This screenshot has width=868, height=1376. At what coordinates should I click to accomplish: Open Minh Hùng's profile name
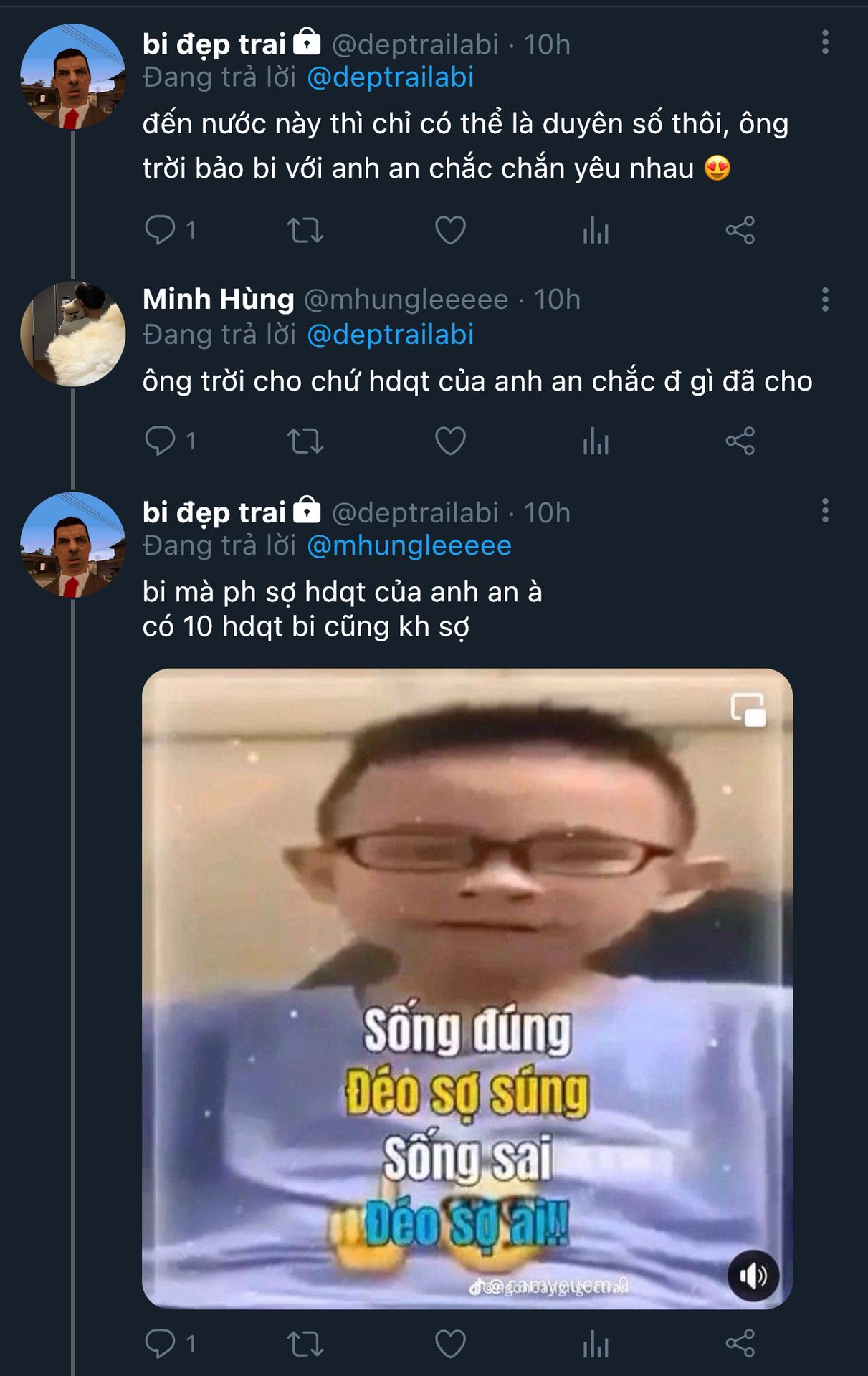click(218, 299)
